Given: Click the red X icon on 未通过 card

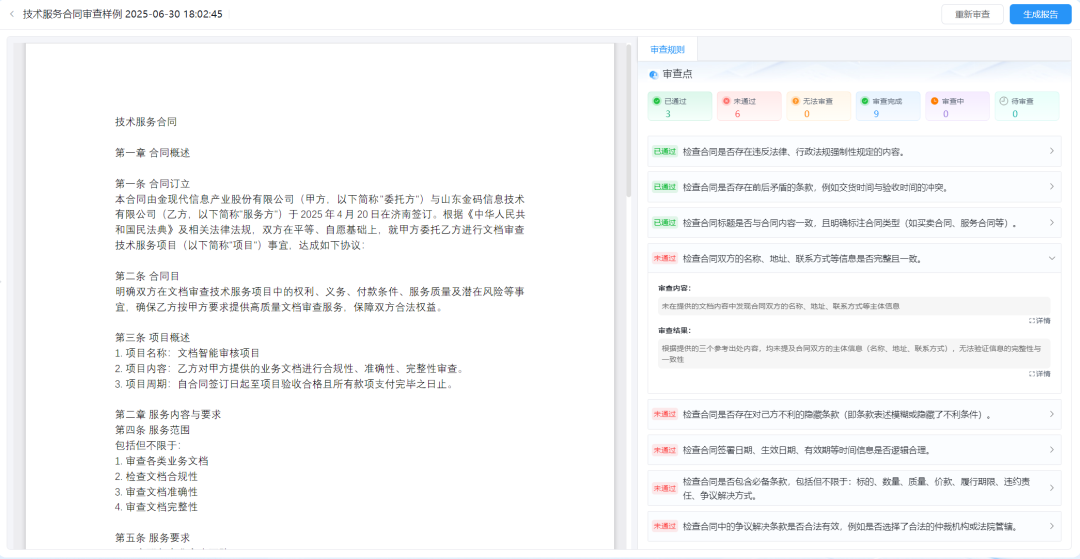Looking at the screenshot, I should [x=726, y=101].
